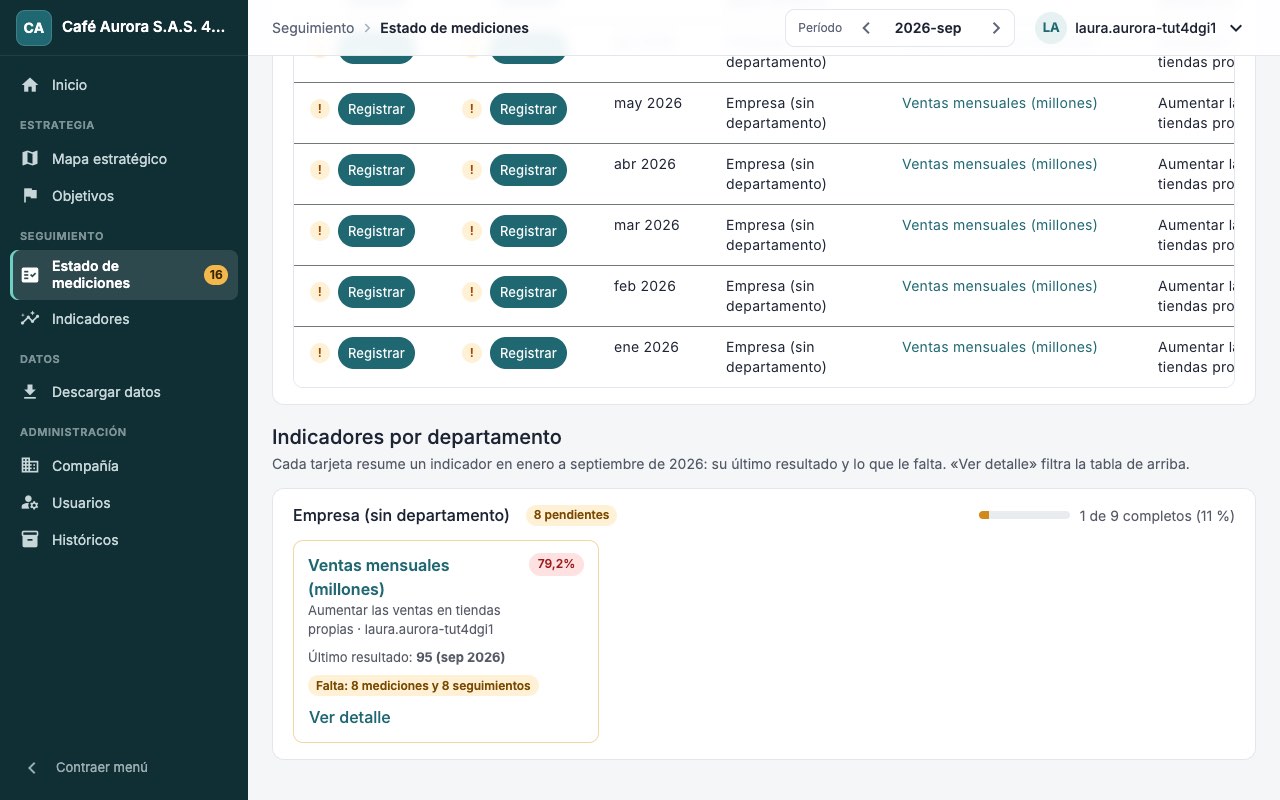The width and height of the screenshot is (1280, 800).
Task: Click the Compañía building icon
Action: pos(30,466)
